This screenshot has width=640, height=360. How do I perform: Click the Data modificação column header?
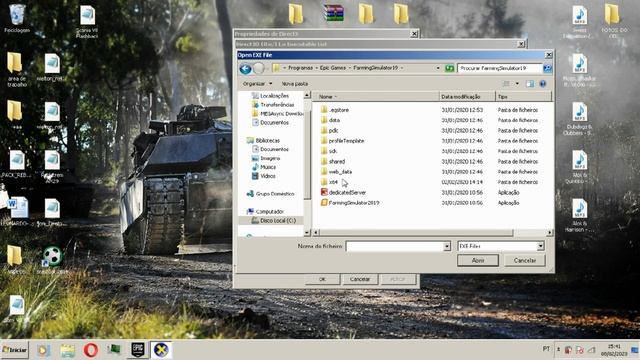pos(468,97)
